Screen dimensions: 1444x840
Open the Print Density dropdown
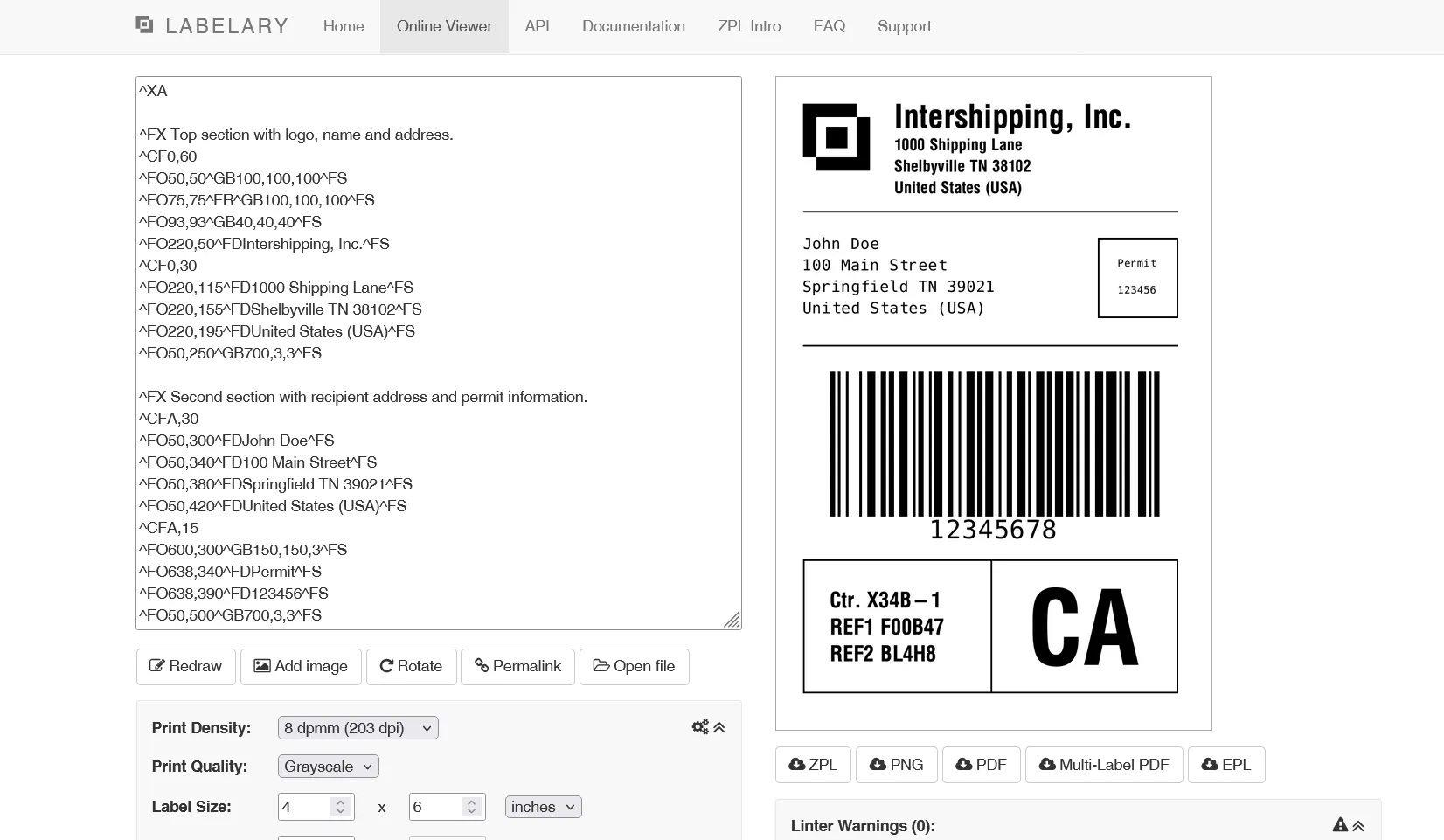point(358,728)
